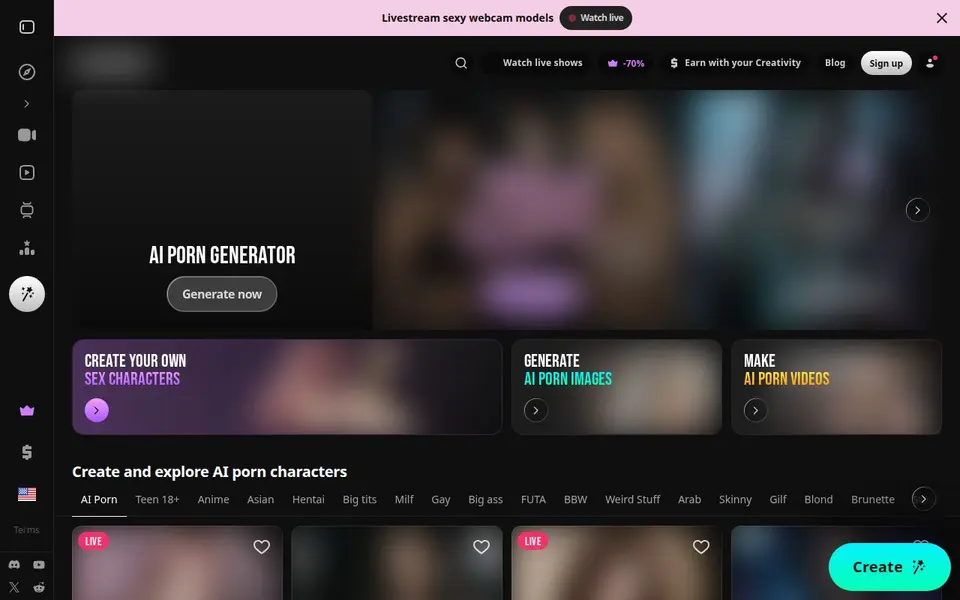Open the YouTube icon link
Image resolution: width=960 pixels, height=600 pixels.
pyautogui.click(x=39, y=564)
